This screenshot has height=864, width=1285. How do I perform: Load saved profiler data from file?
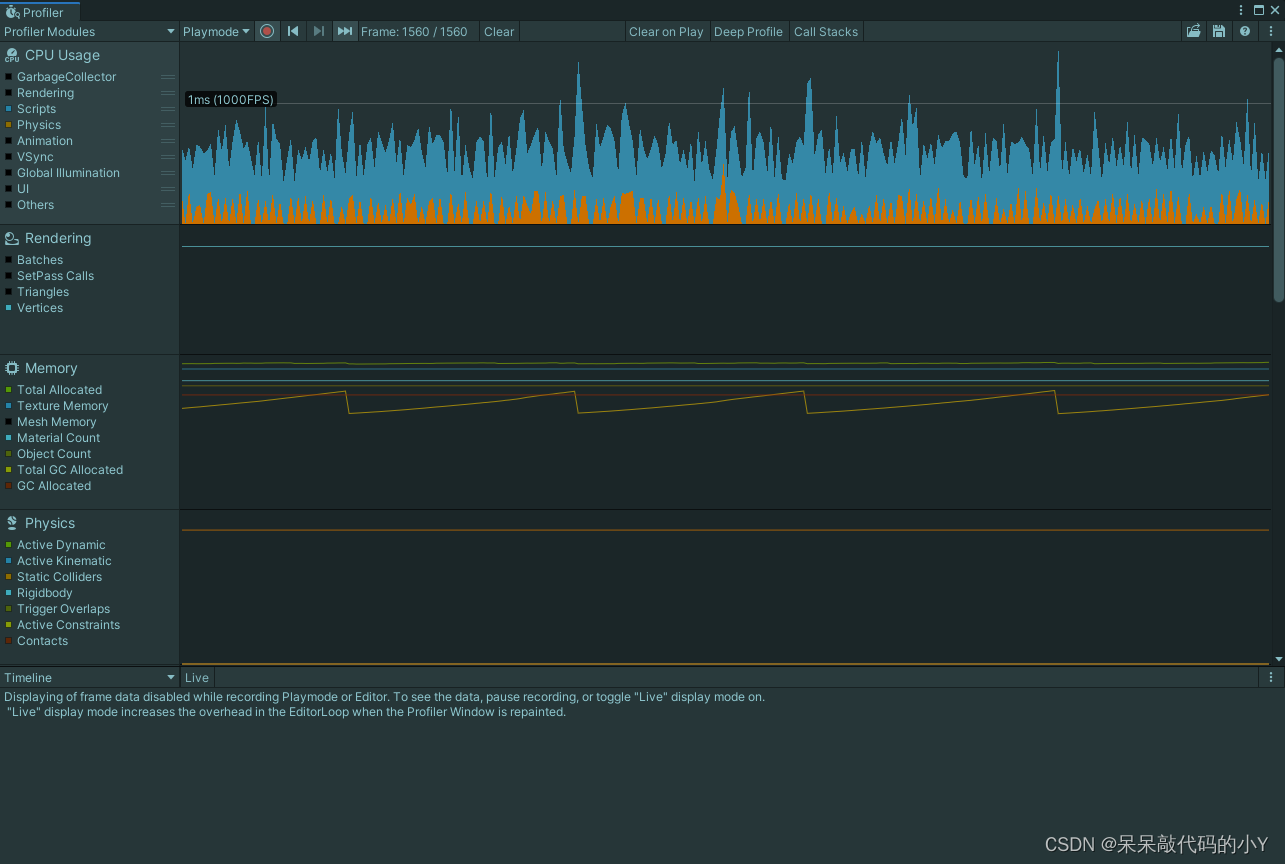(1193, 31)
